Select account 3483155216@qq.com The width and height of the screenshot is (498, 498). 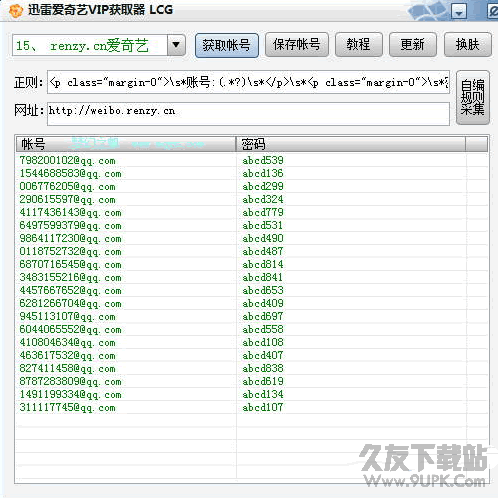click(70, 277)
